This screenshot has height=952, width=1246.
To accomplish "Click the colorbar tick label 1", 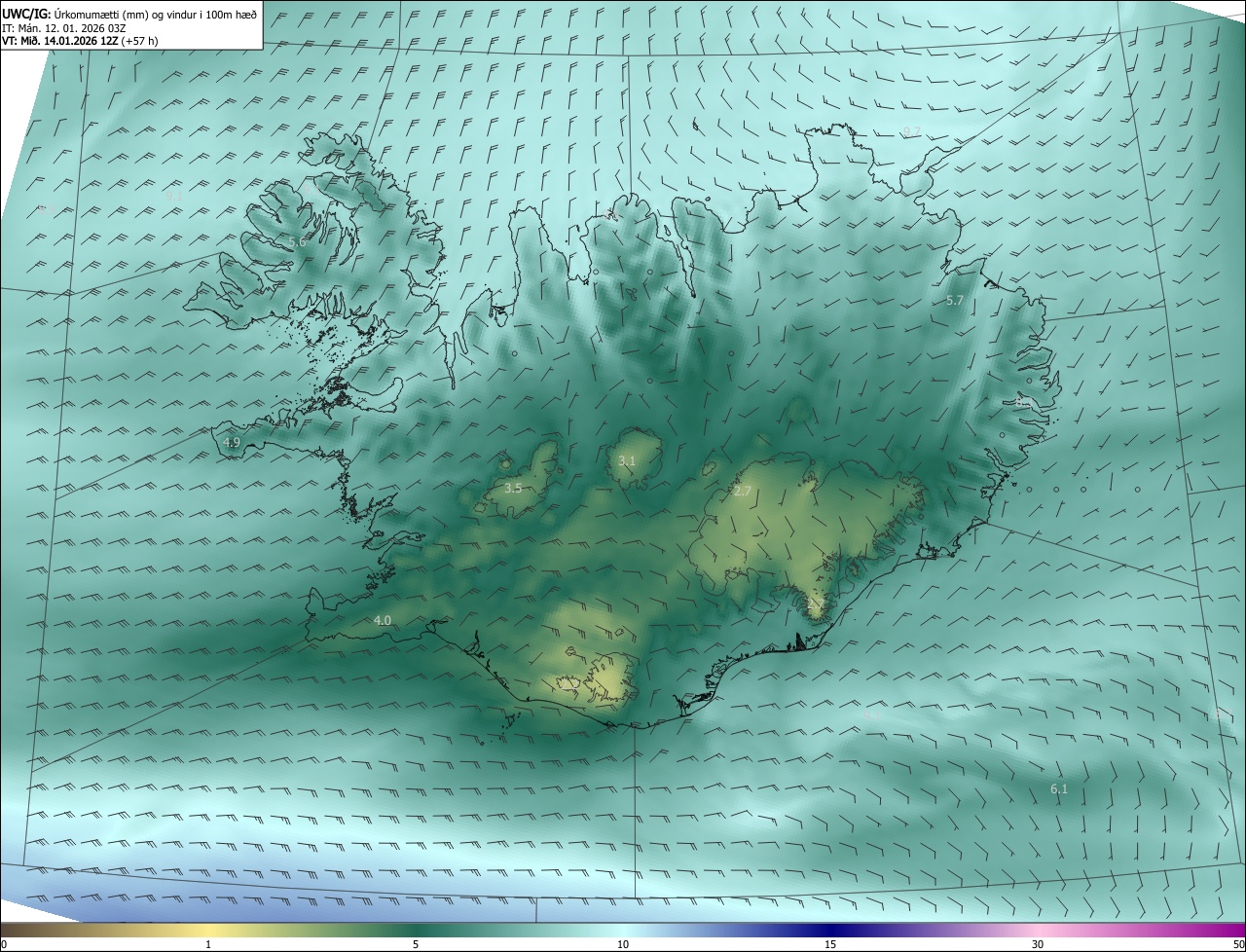I will pos(209,944).
